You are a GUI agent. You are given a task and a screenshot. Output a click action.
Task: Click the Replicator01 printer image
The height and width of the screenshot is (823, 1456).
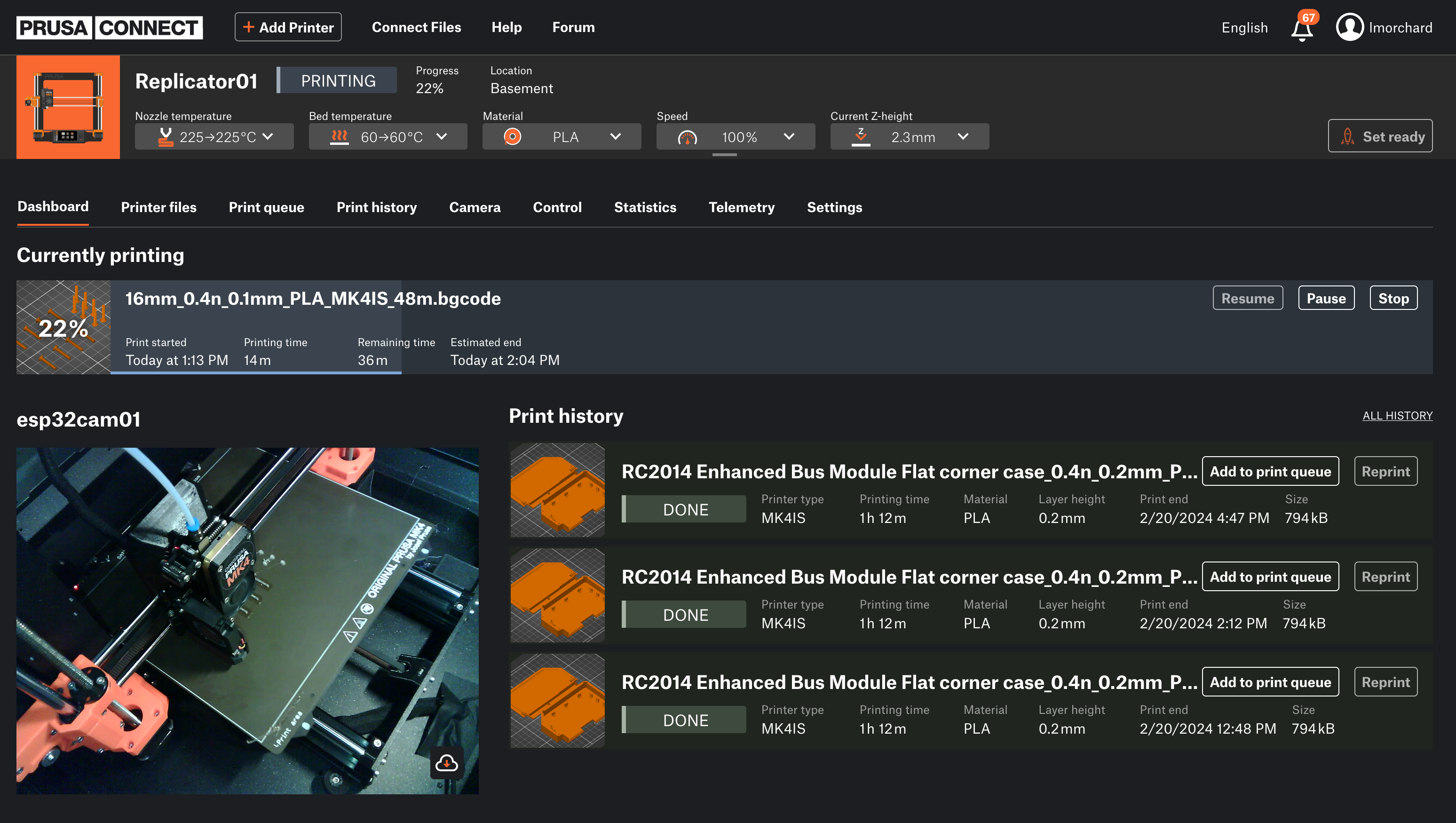(x=68, y=107)
